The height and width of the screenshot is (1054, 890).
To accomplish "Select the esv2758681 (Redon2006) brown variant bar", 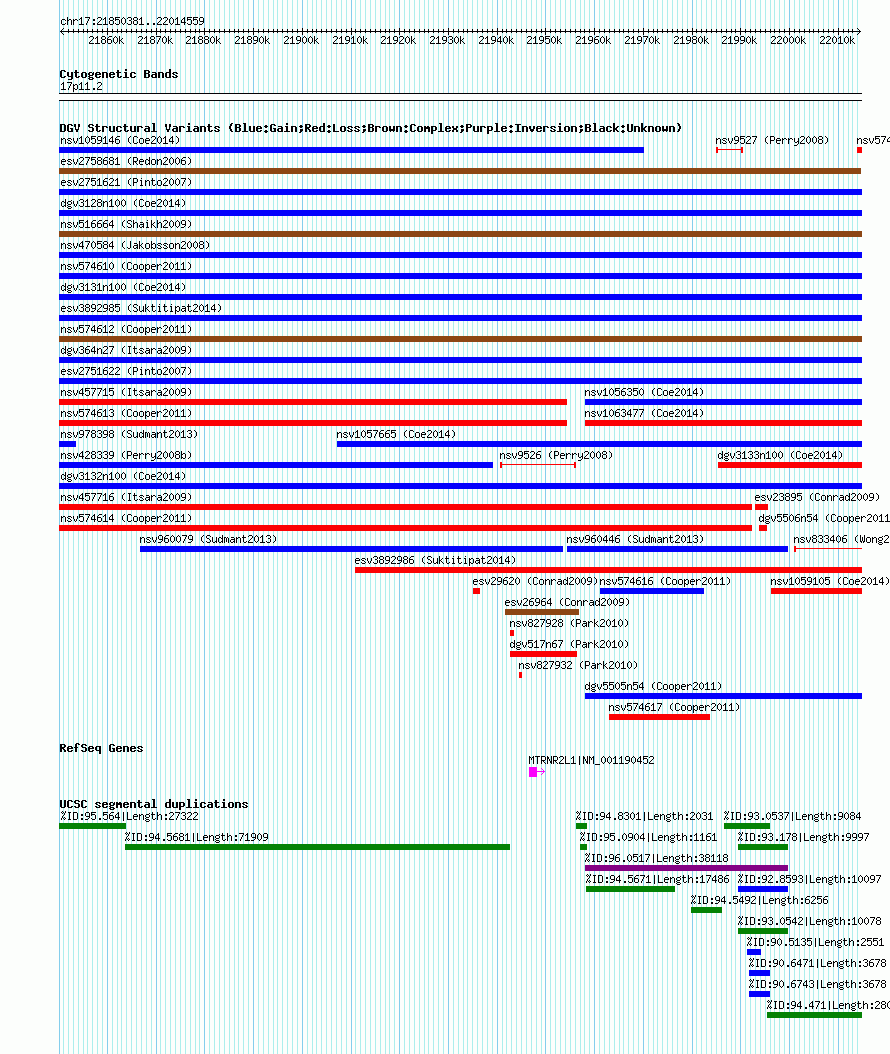I will 460,171.
